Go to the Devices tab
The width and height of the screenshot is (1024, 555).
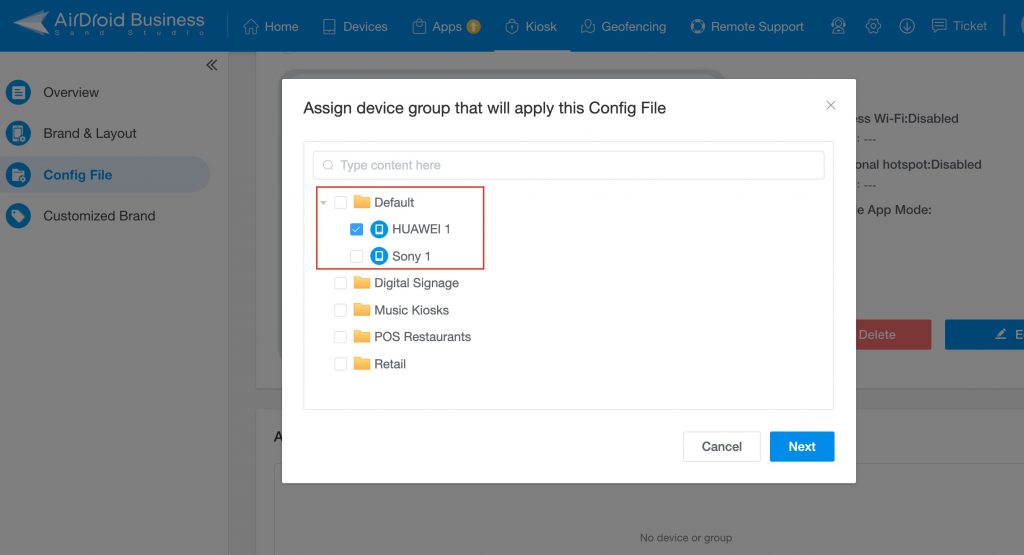(355, 27)
